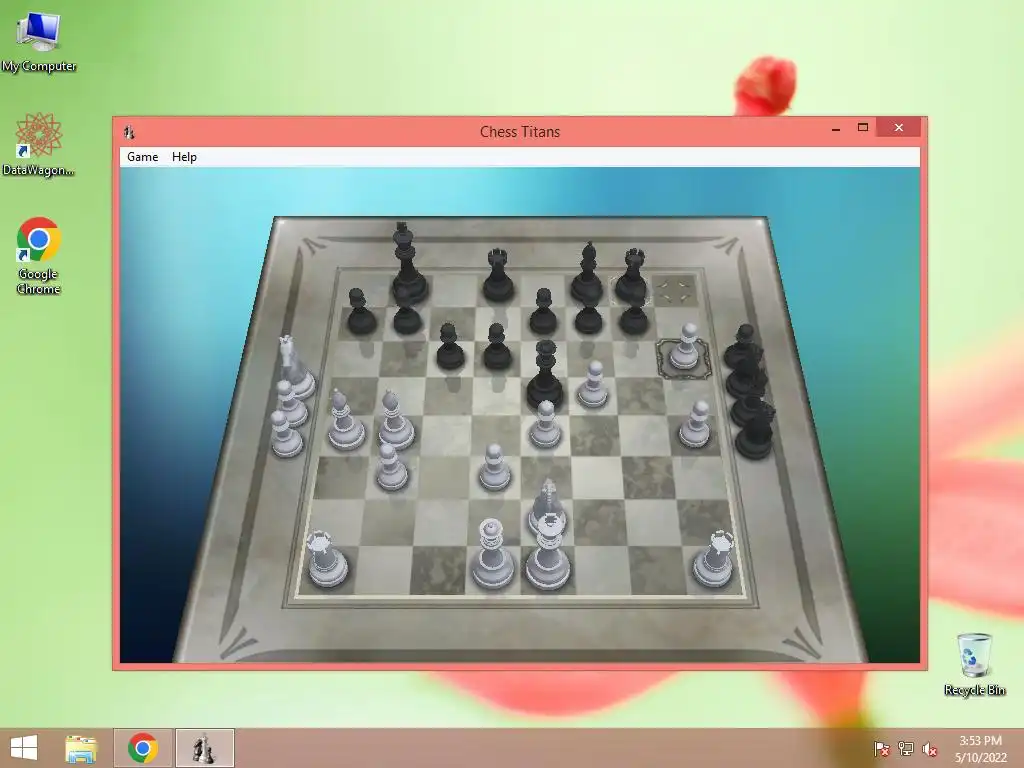This screenshot has width=1024, height=768.
Task: Open File Explorer from the taskbar
Action: pos(81,748)
